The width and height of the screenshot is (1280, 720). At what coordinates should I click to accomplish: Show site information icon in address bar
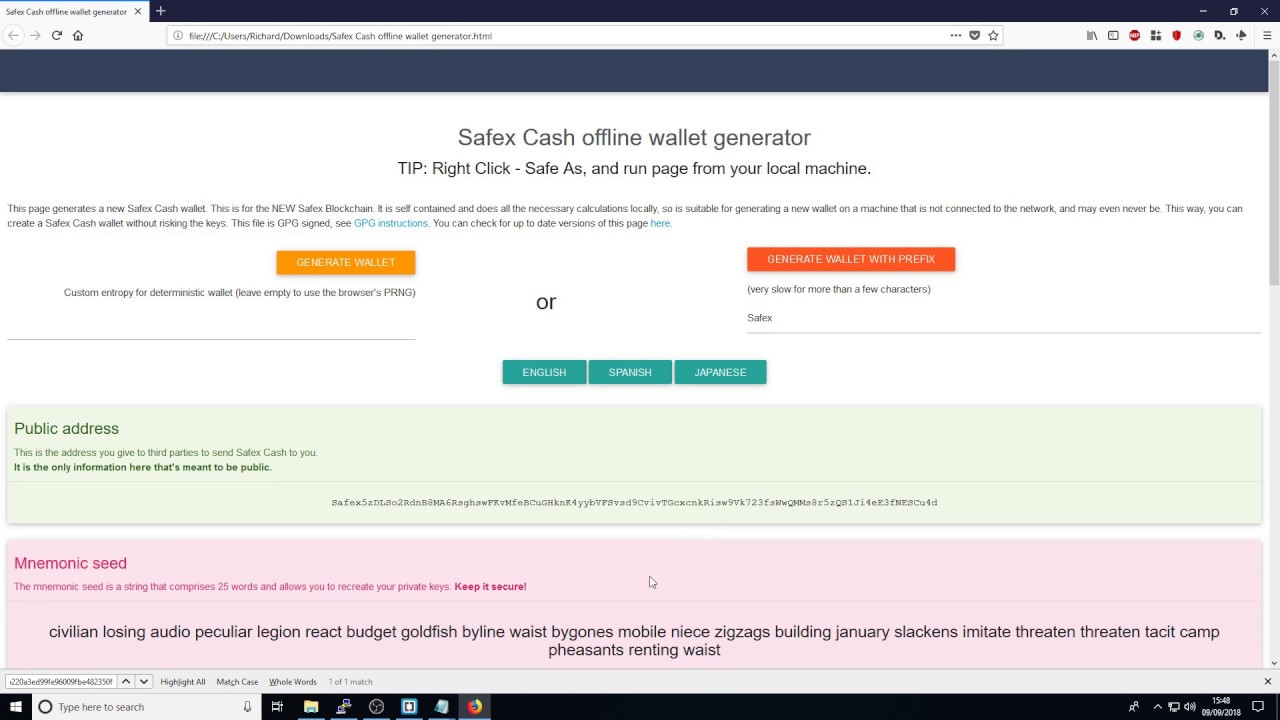click(x=178, y=35)
